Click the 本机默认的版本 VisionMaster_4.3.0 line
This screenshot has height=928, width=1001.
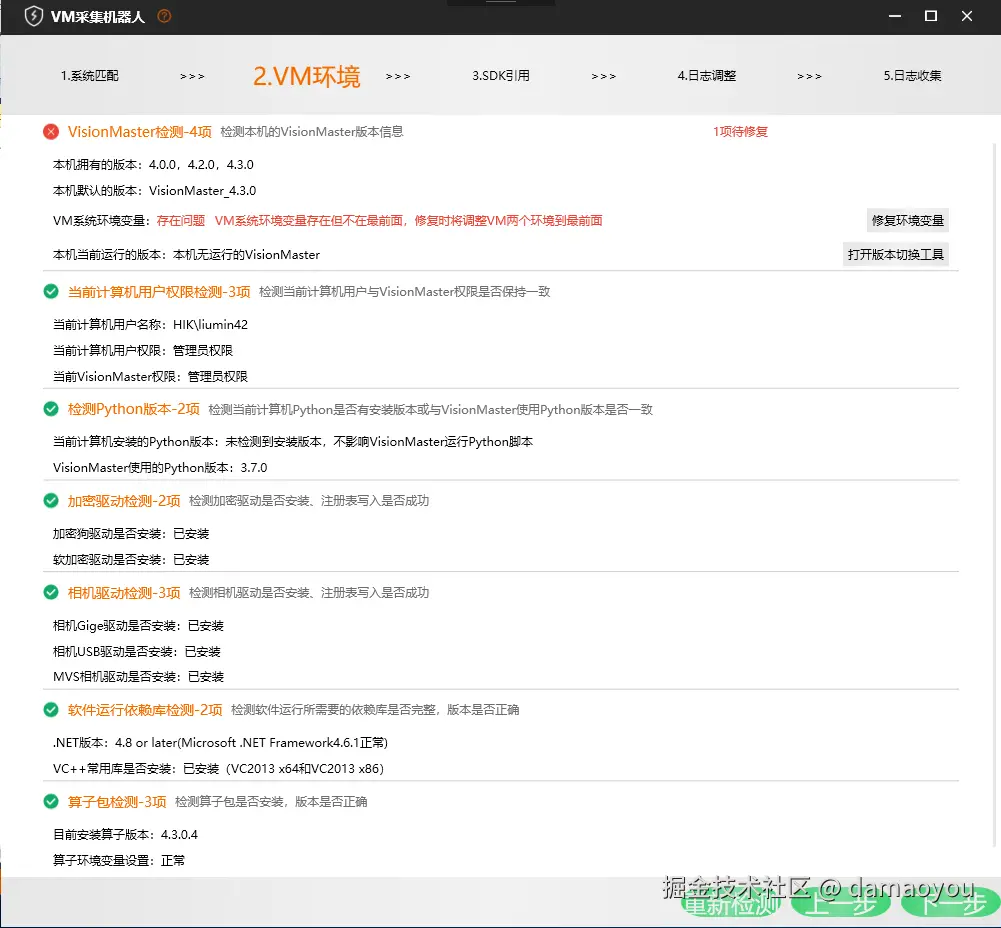pos(154,191)
